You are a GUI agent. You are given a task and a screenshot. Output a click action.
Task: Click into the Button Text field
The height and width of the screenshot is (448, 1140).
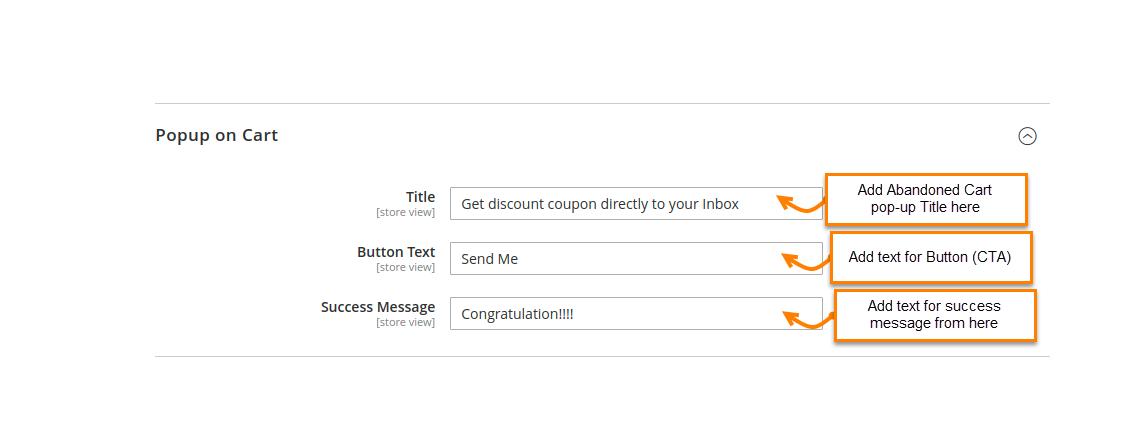pyautogui.click(x=636, y=259)
